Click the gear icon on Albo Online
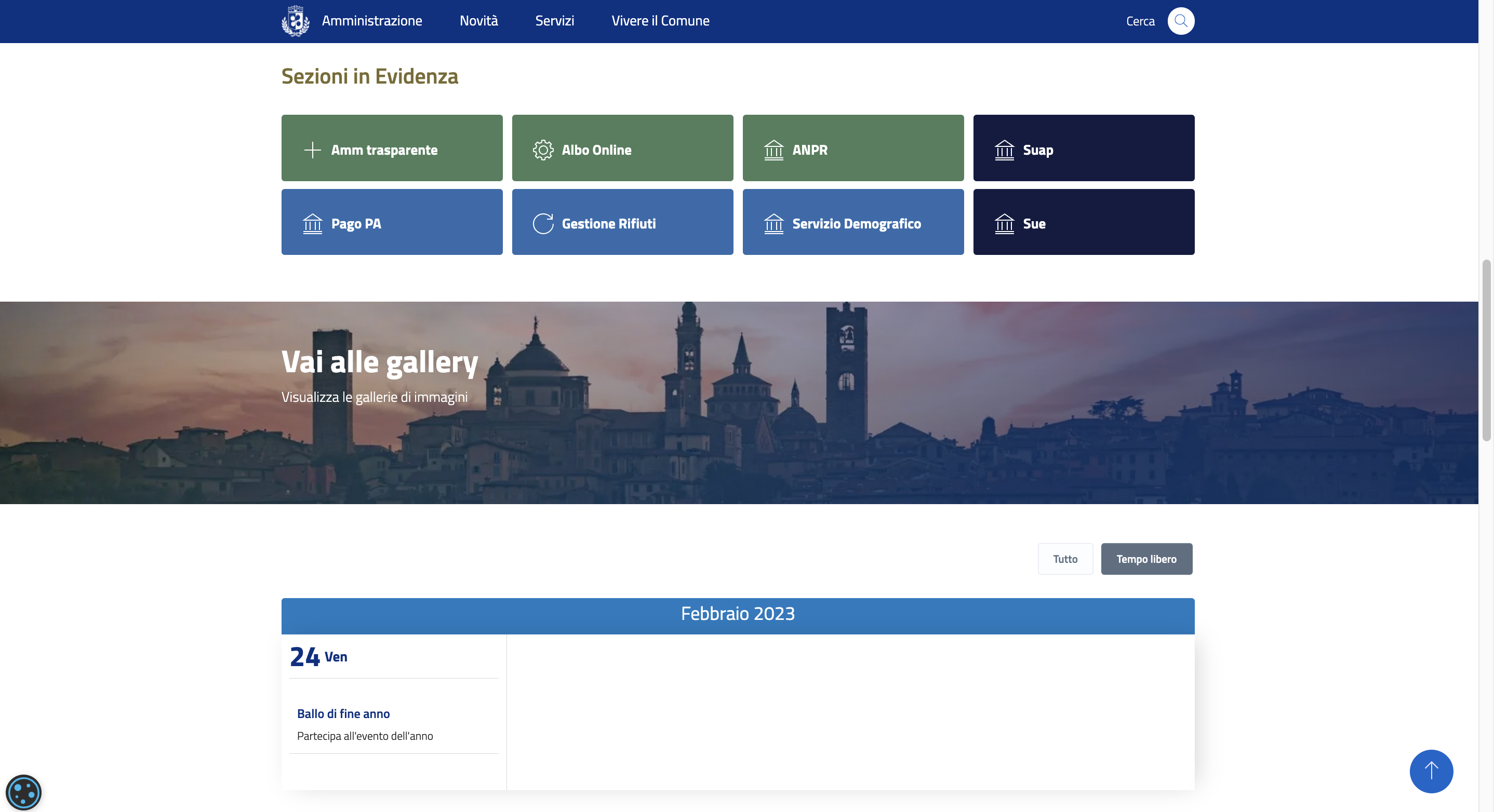The width and height of the screenshot is (1494, 812). [x=543, y=150]
